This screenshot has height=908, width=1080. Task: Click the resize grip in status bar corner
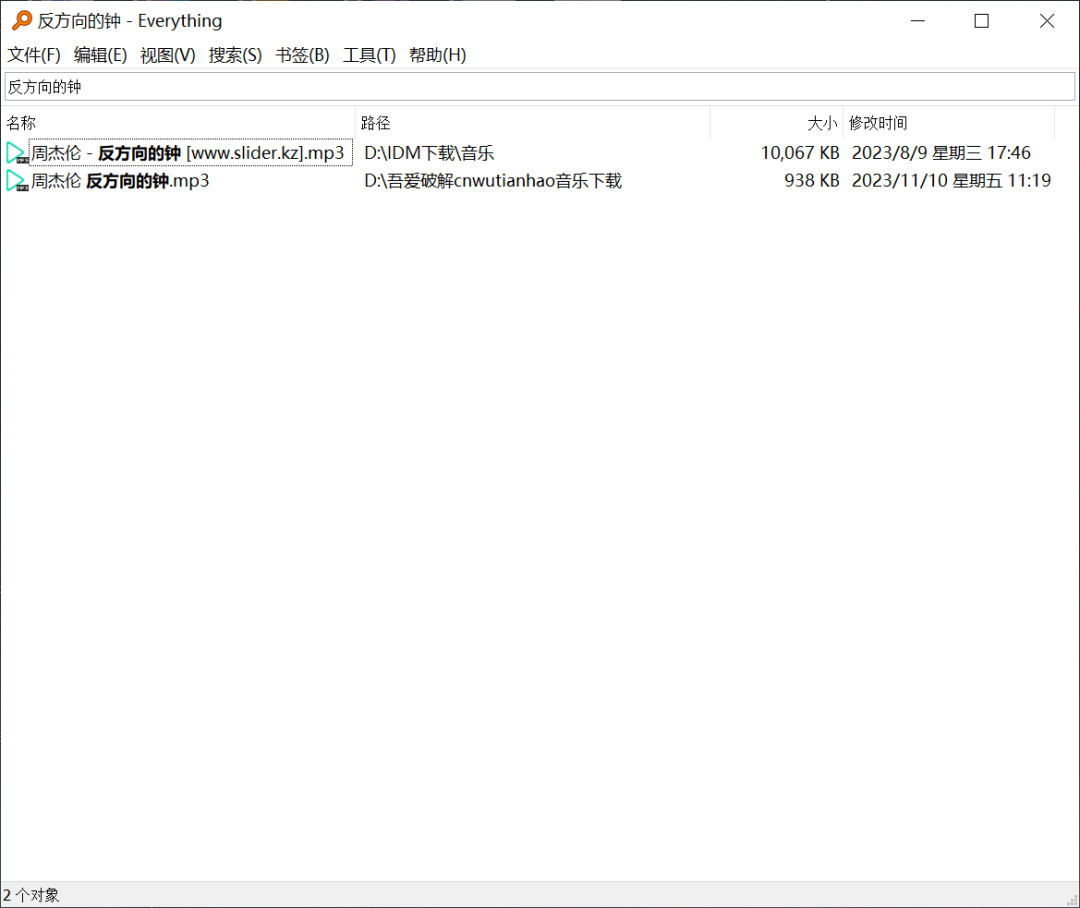pos(1072,900)
